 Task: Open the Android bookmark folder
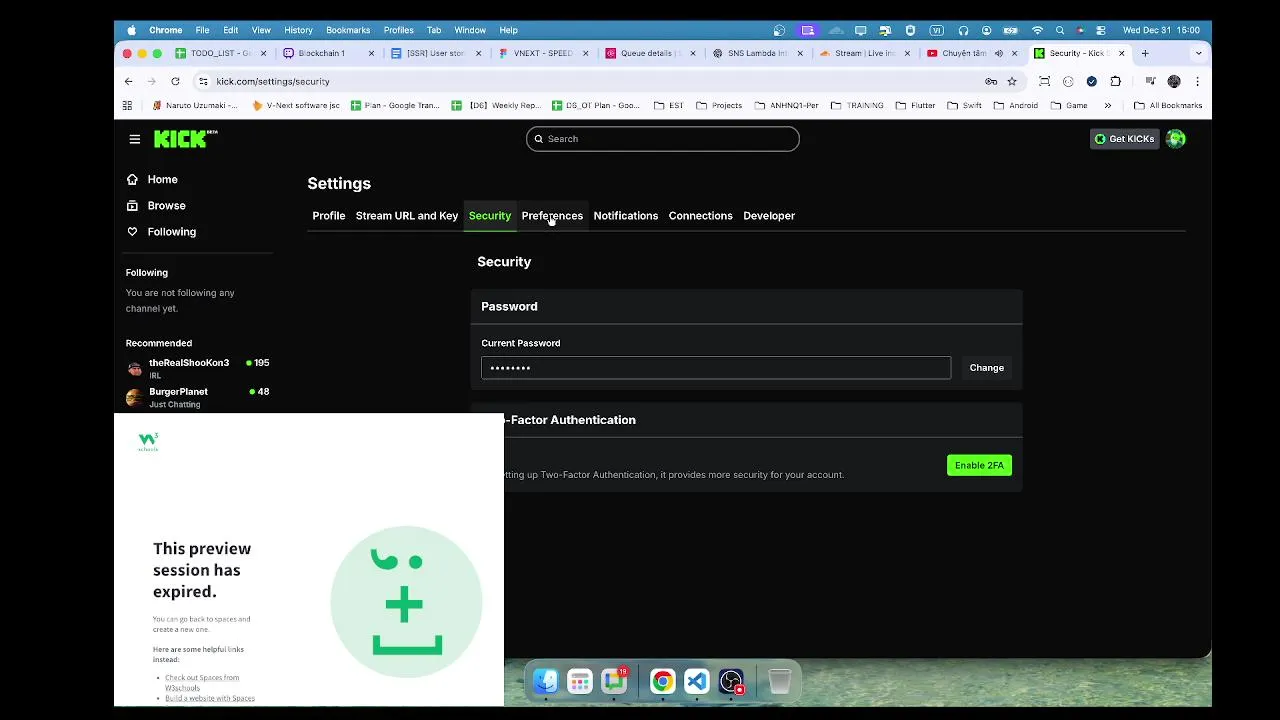pos(1015,105)
